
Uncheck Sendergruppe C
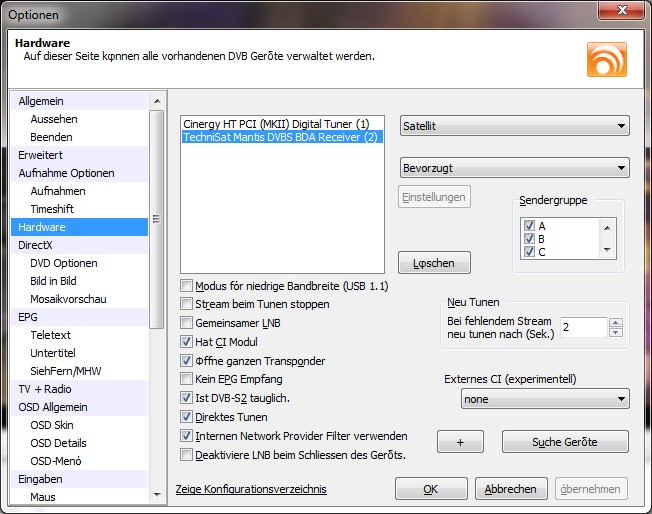(529, 252)
